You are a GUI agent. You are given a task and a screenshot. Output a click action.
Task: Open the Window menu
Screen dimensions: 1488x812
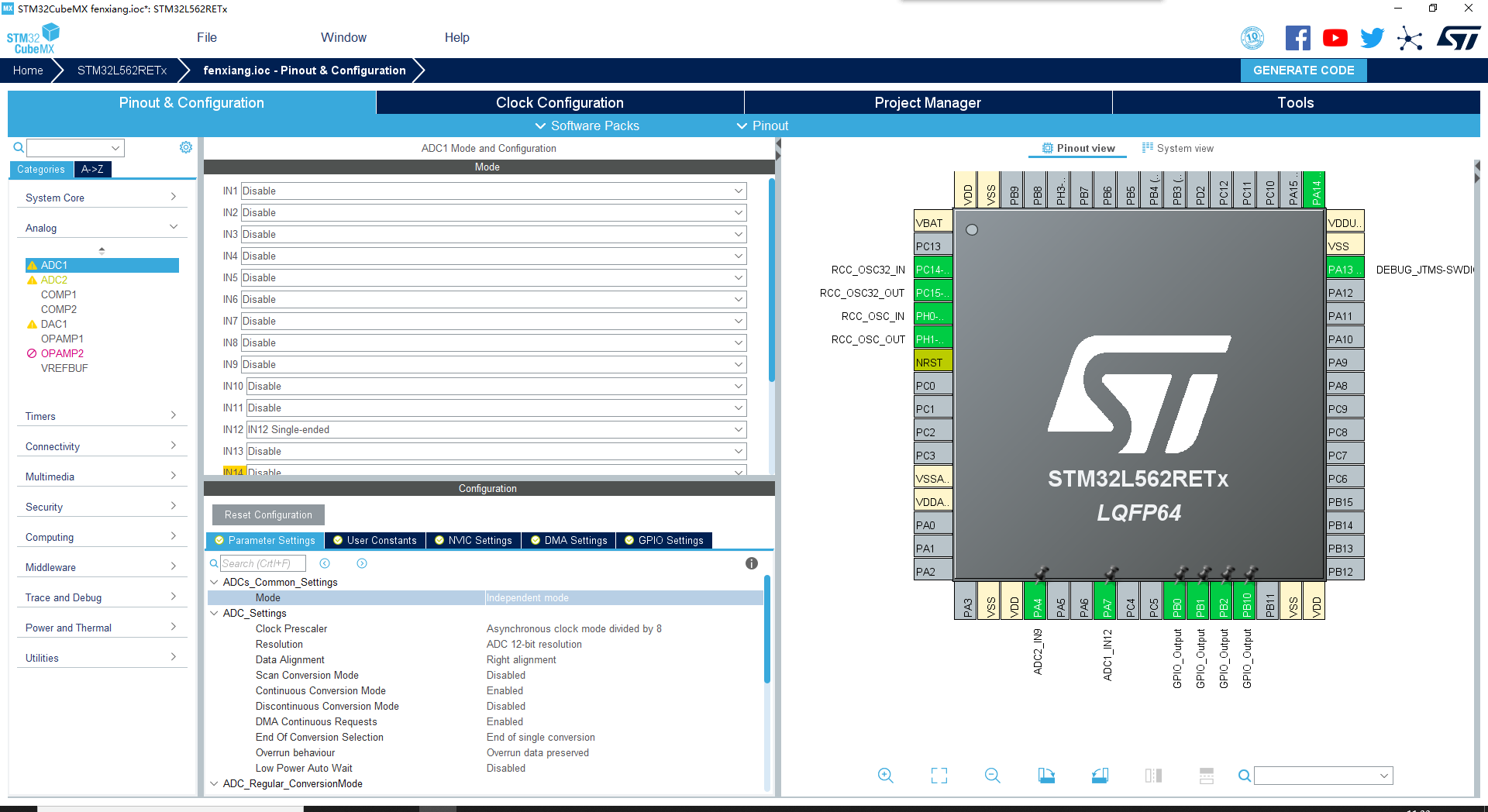(x=343, y=37)
